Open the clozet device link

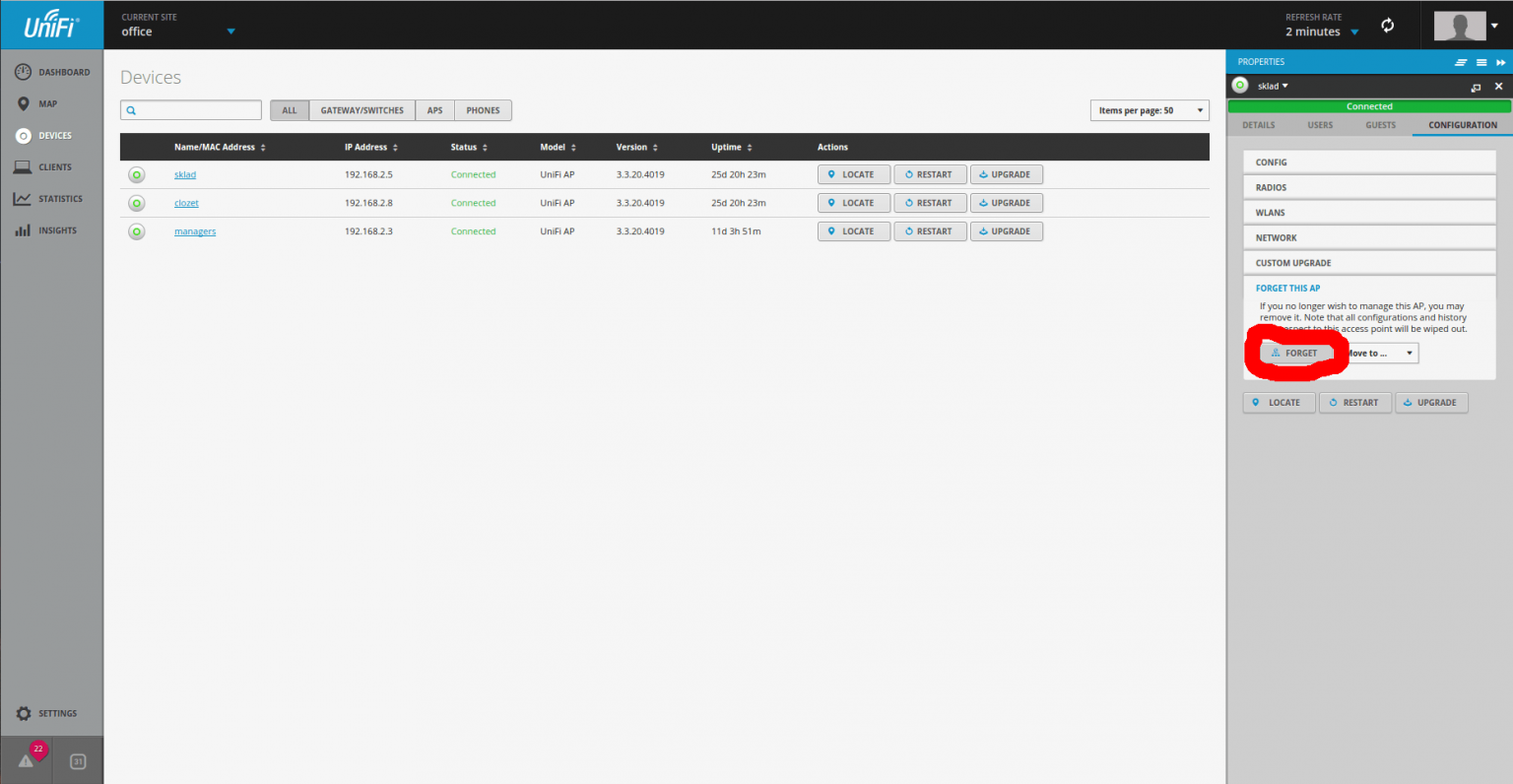pyautogui.click(x=186, y=203)
